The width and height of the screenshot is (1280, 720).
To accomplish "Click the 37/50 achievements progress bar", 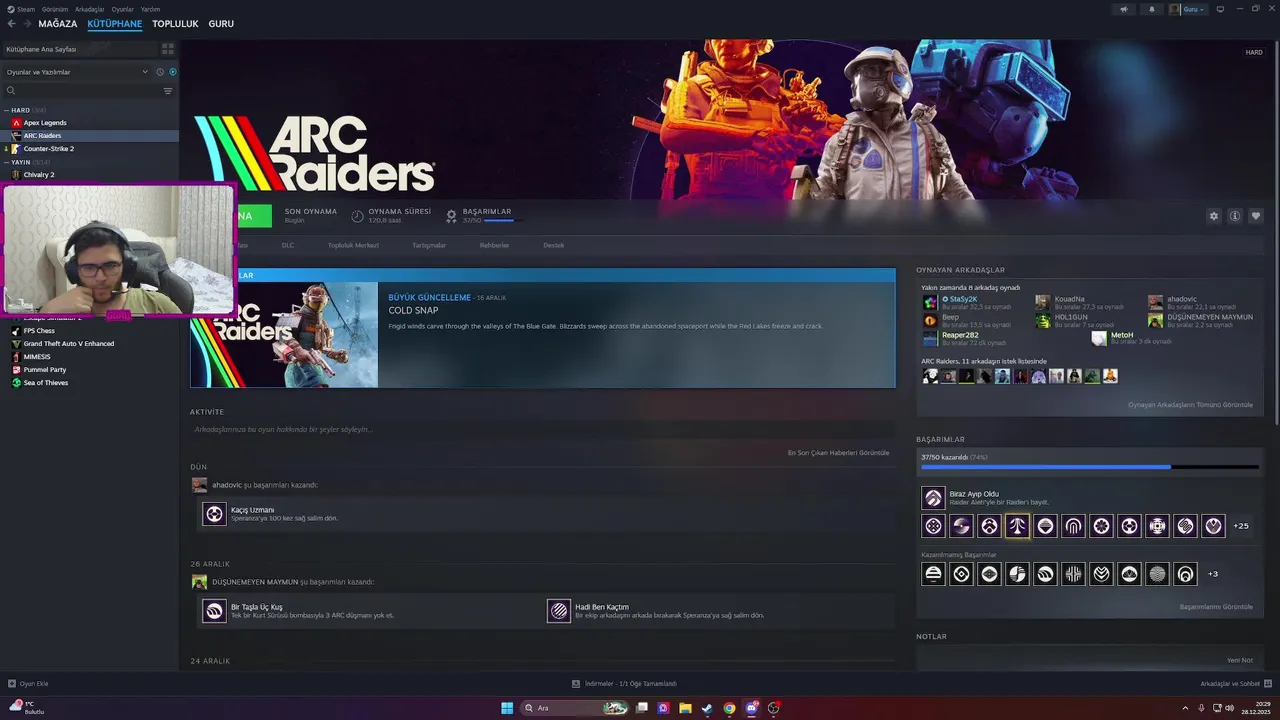I will click(x=1090, y=467).
